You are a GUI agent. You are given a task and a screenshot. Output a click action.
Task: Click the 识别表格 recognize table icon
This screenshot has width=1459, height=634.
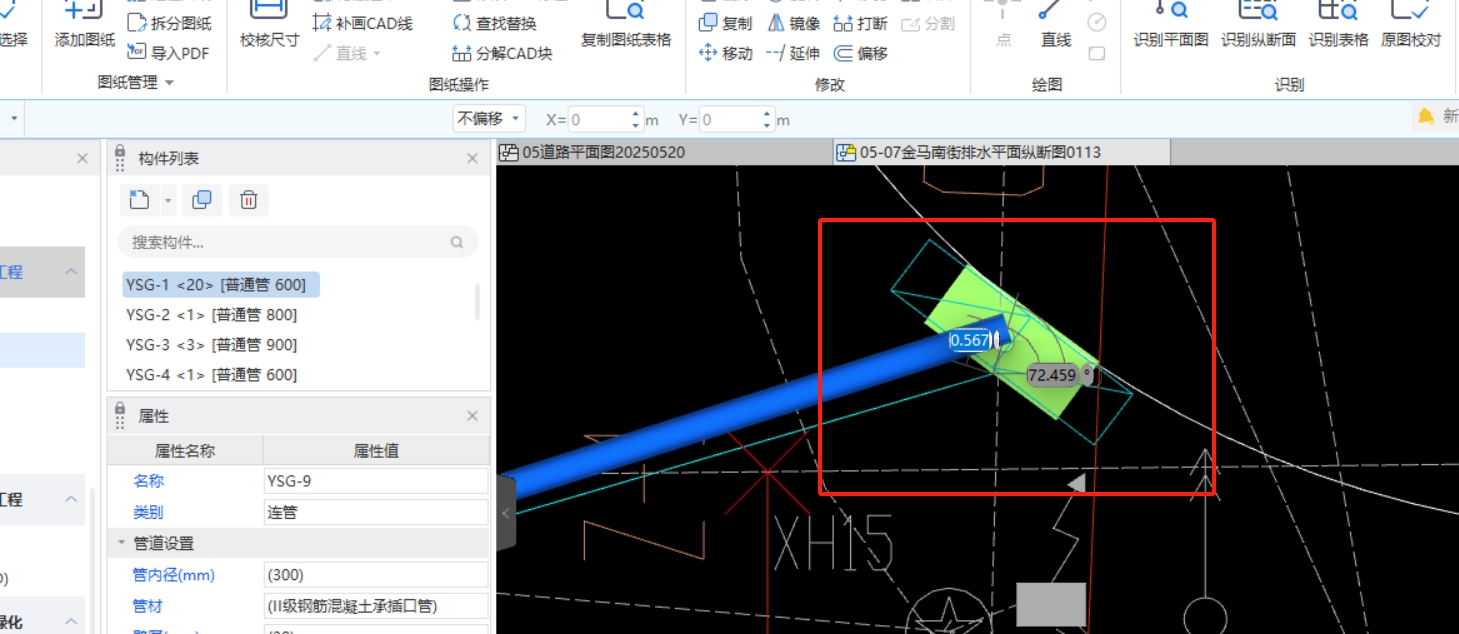[1338, 12]
